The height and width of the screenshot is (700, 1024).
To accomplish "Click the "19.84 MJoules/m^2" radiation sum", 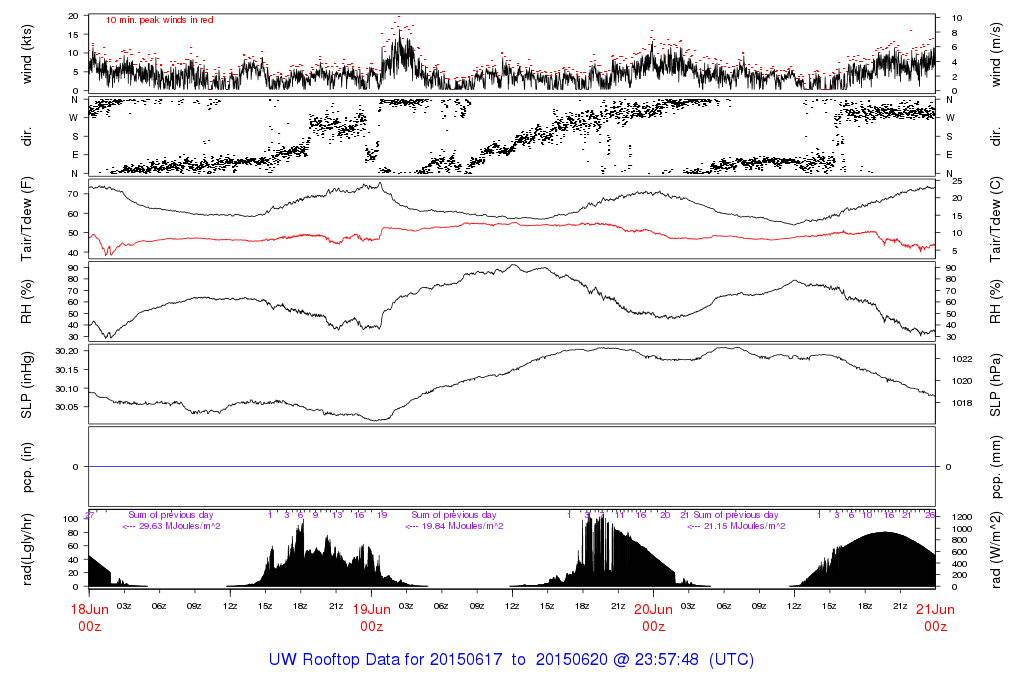I will (462, 526).
